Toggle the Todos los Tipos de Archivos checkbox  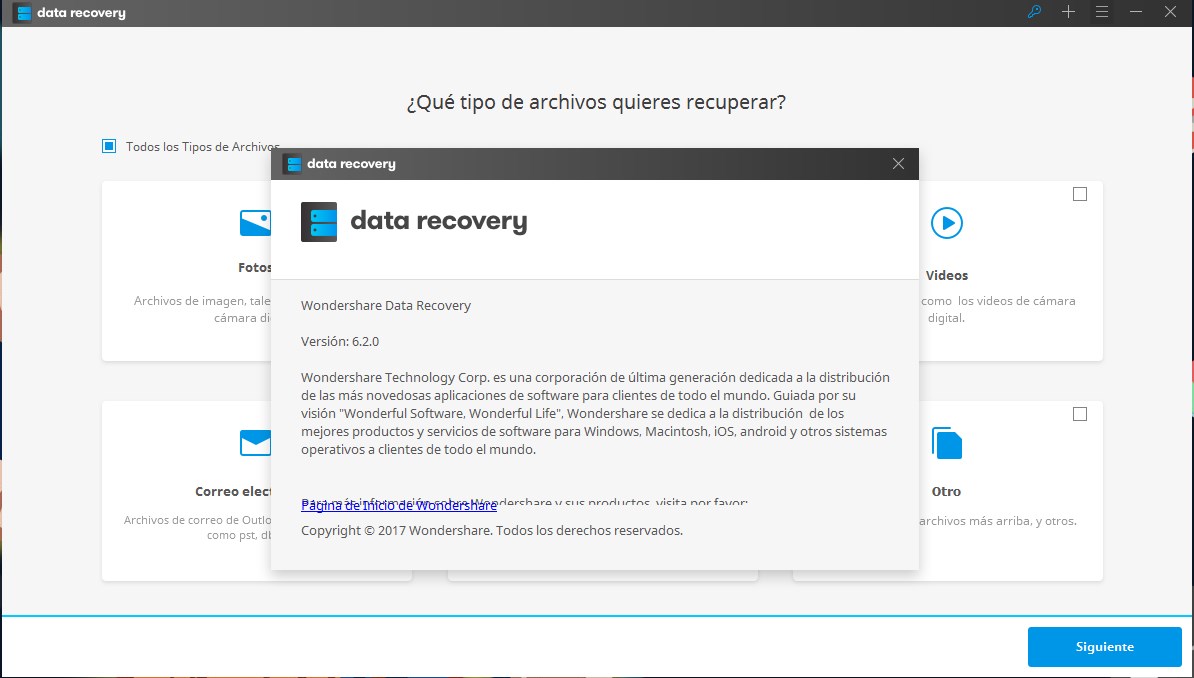(x=108, y=146)
